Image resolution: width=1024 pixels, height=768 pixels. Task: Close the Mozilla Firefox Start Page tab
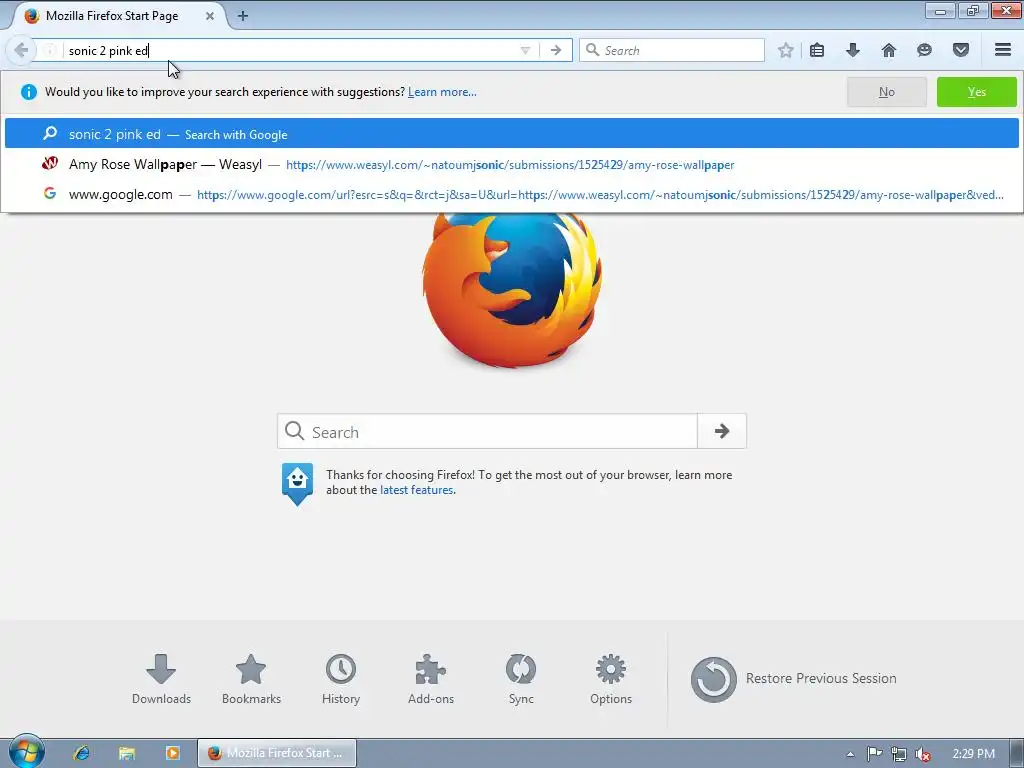click(210, 16)
